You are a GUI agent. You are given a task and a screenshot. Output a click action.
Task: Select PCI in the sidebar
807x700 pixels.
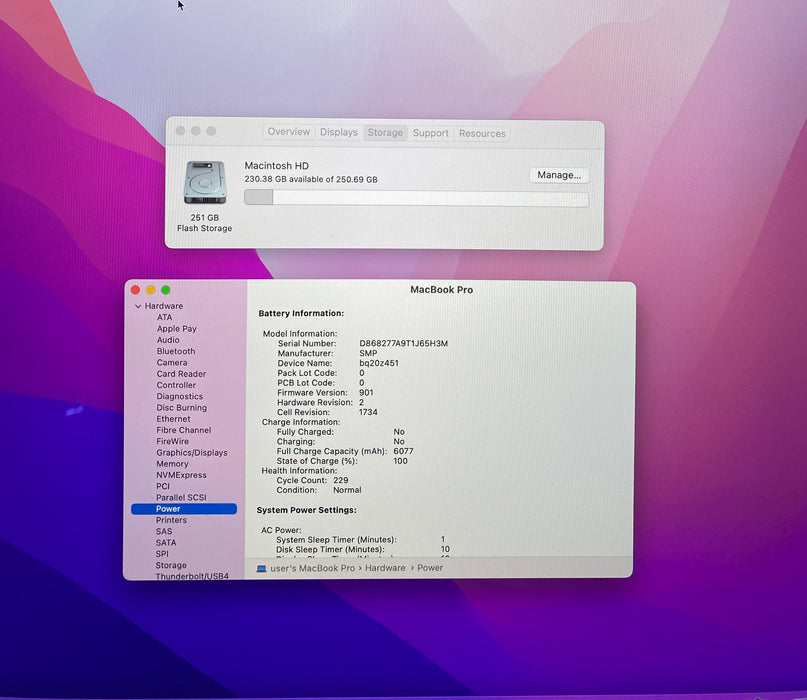coord(163,486)
